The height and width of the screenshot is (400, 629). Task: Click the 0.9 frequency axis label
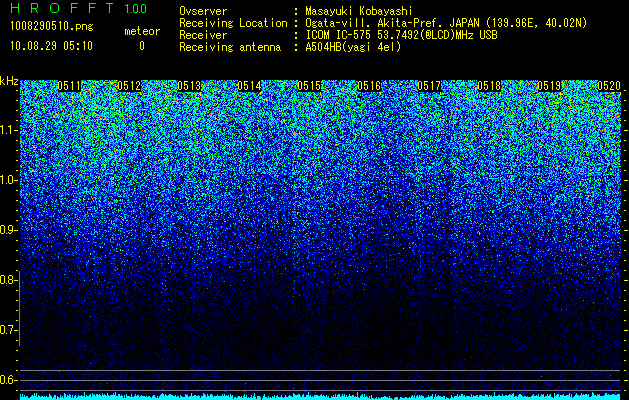(x=8, y=230)
